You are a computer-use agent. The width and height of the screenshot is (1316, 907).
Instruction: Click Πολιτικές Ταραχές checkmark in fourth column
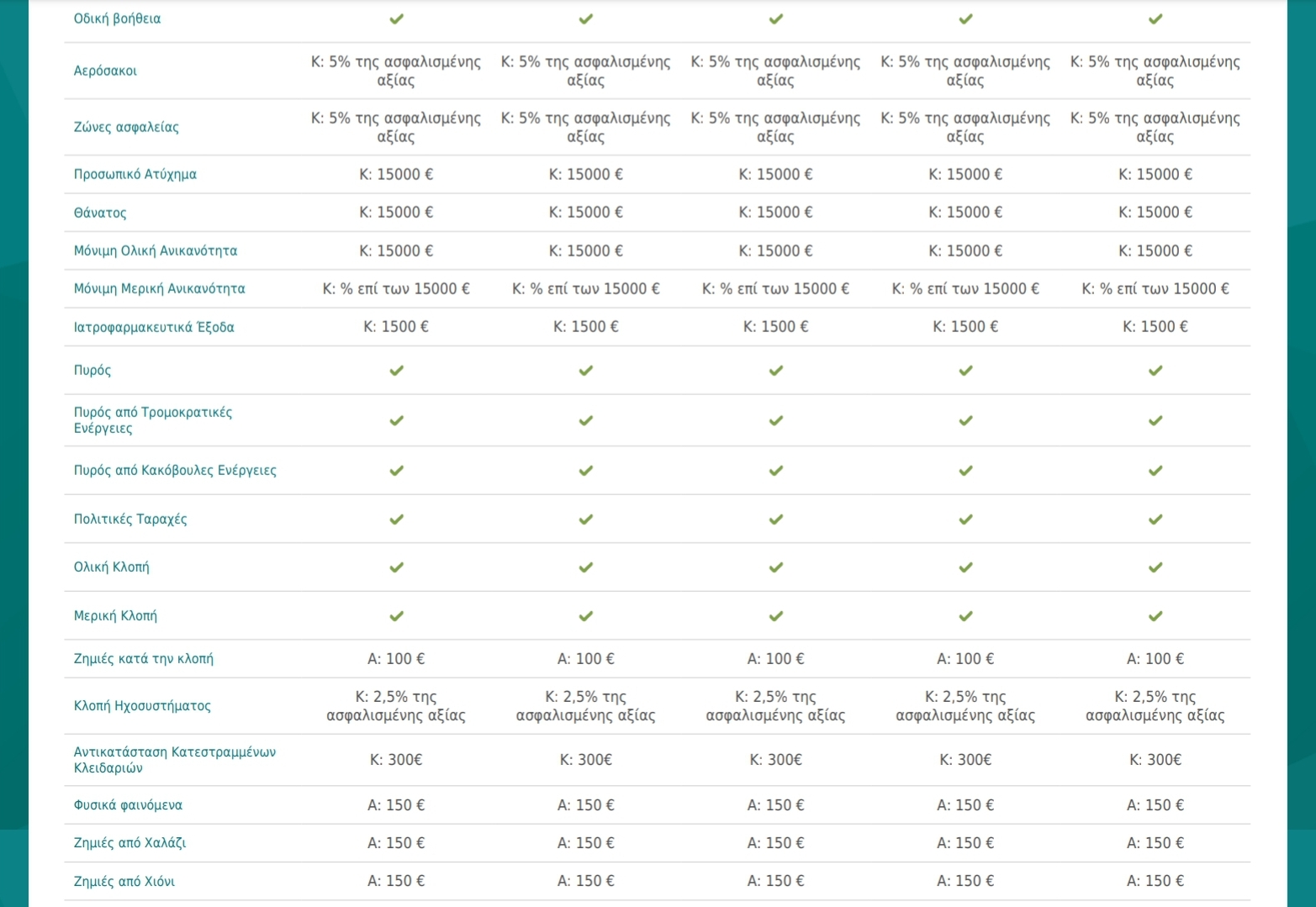point(965,519)
